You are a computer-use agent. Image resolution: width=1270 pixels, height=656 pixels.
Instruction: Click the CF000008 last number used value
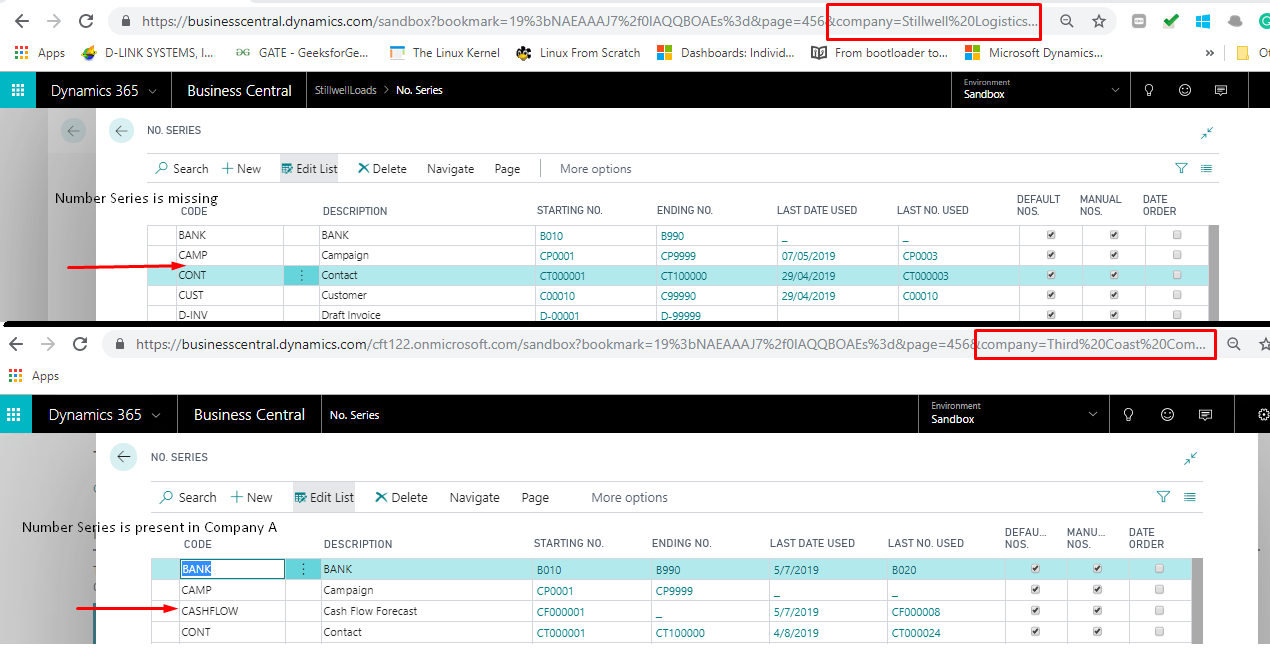click(915, 611)
